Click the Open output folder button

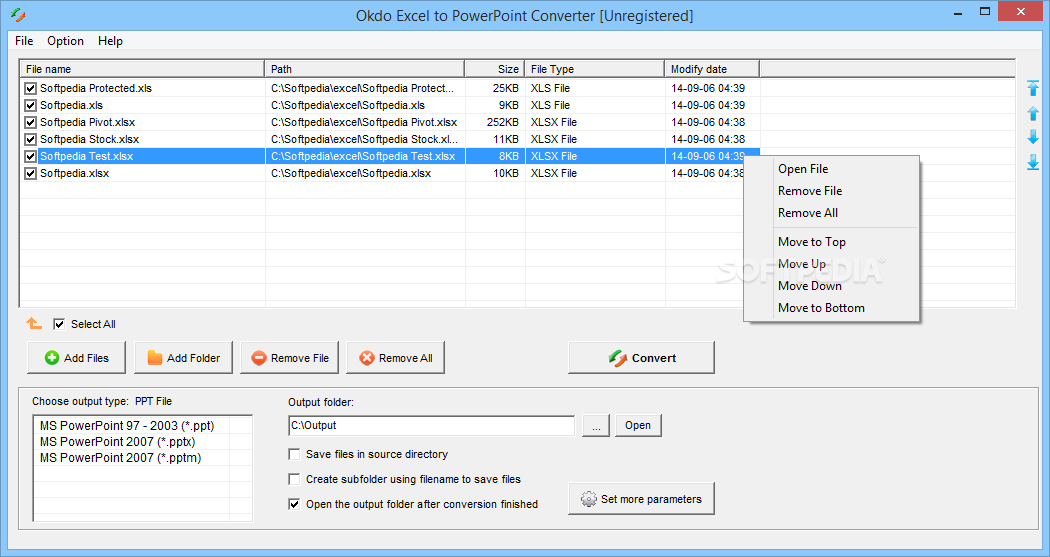[638, 426]
